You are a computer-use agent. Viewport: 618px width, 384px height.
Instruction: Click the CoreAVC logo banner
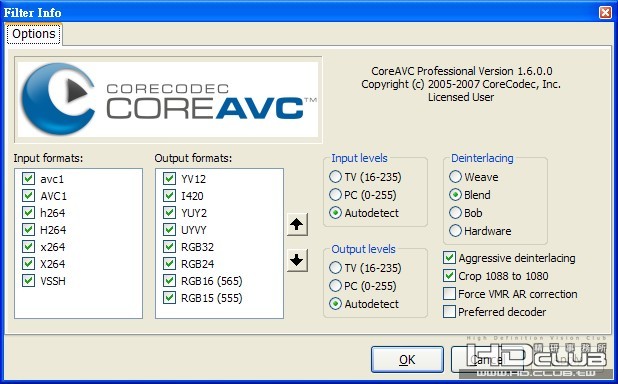tap(169, 99)
